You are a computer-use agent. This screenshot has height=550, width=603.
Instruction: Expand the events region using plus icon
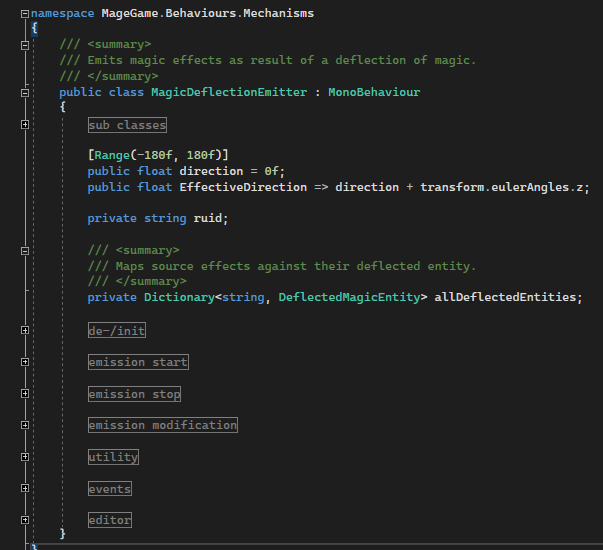25,489
